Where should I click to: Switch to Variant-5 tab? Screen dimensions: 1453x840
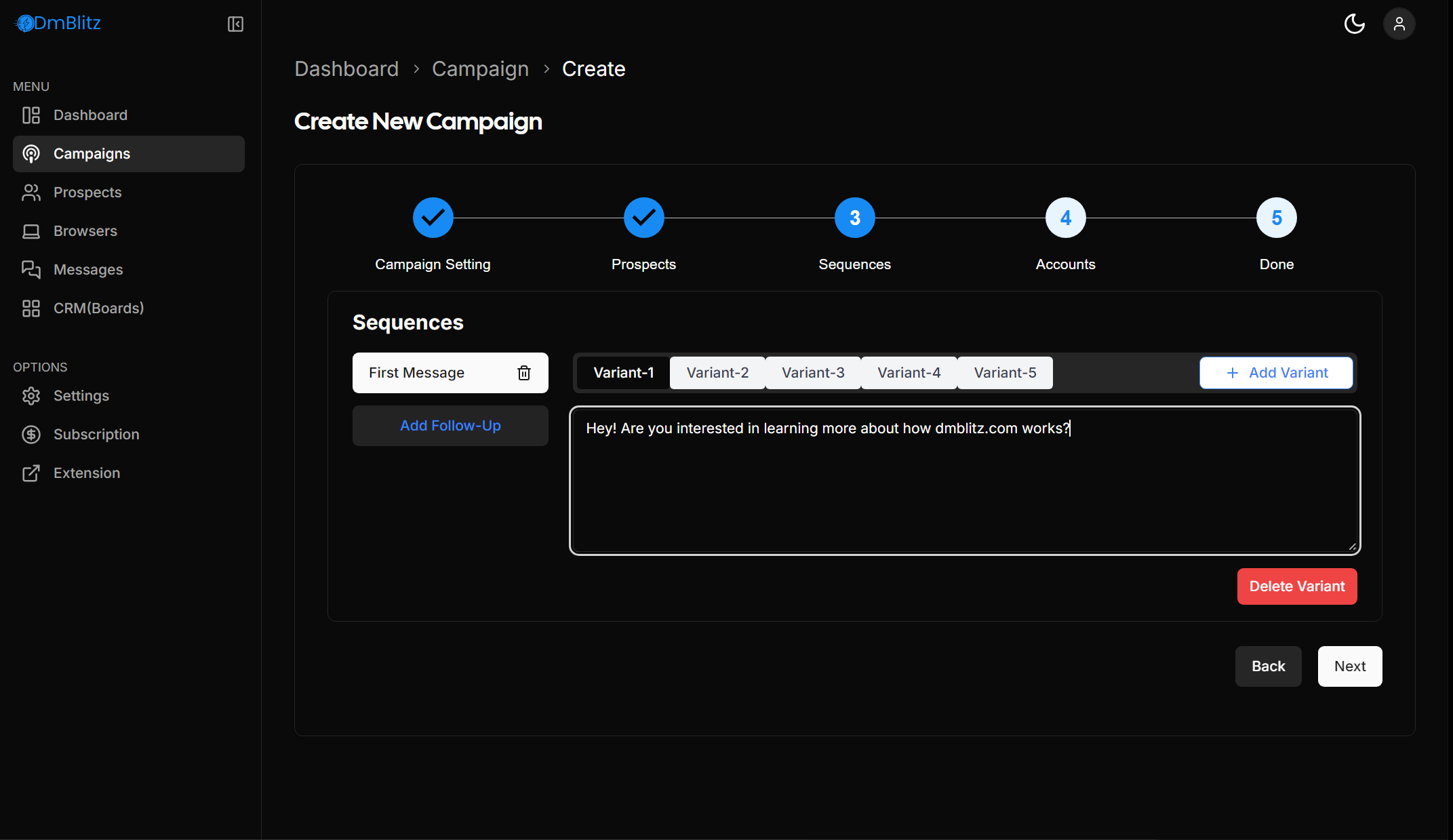tap(1005, 373)
